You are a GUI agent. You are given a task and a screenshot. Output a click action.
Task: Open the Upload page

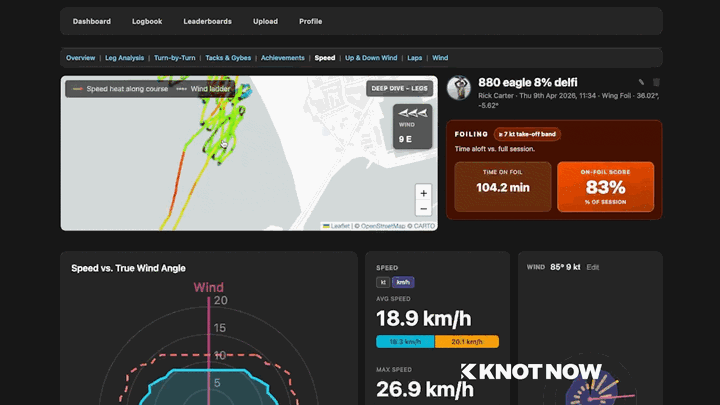[265, 21]
